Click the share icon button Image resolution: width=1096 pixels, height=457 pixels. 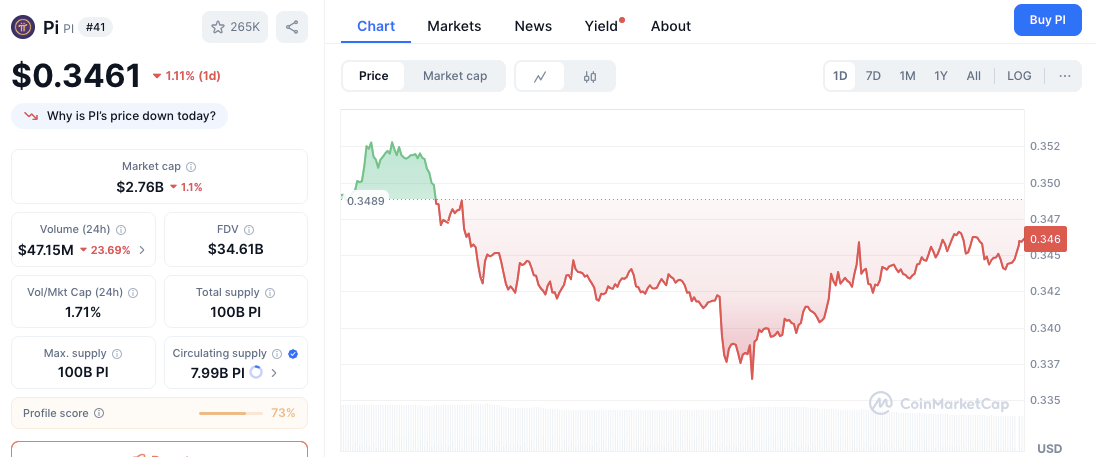click(x=292, y=27)
